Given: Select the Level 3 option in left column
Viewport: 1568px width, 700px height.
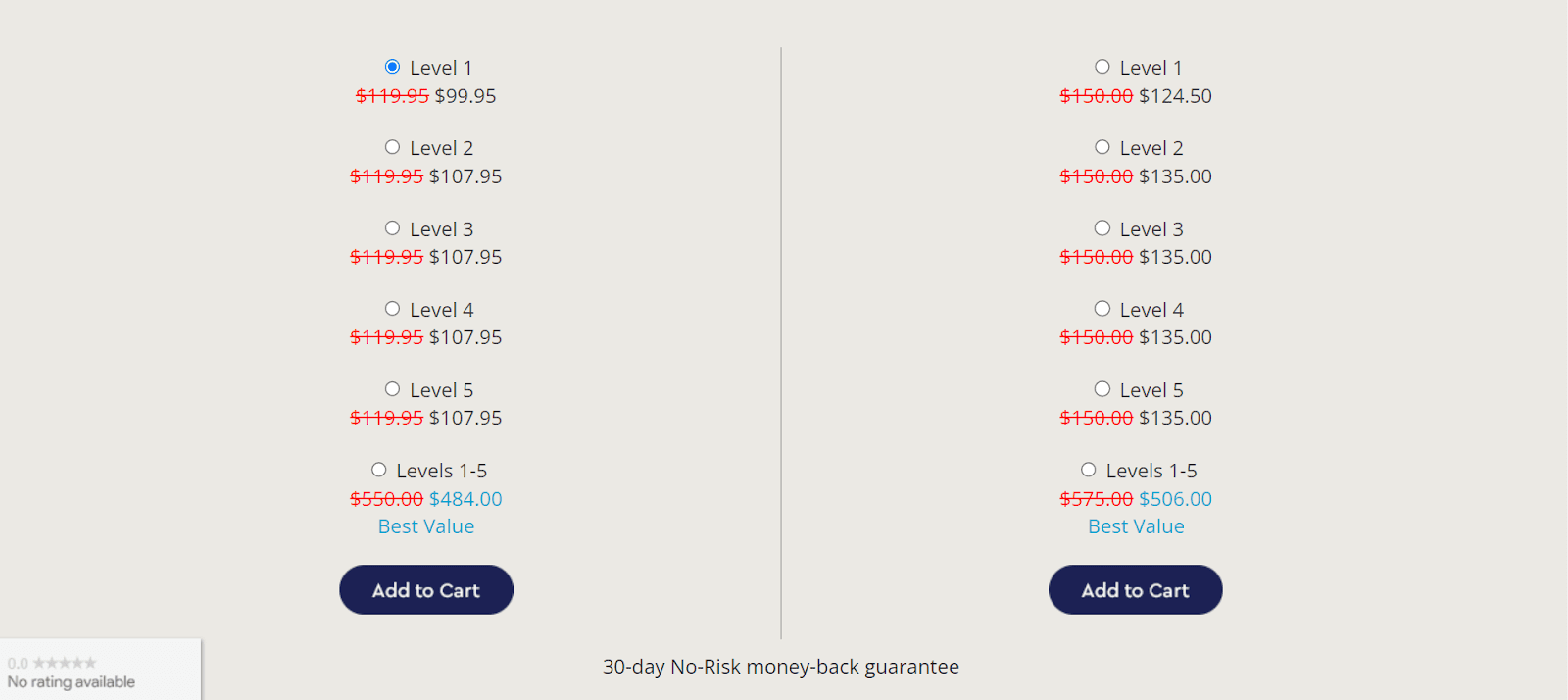Looking at the screenshot, I should (392, 226).
